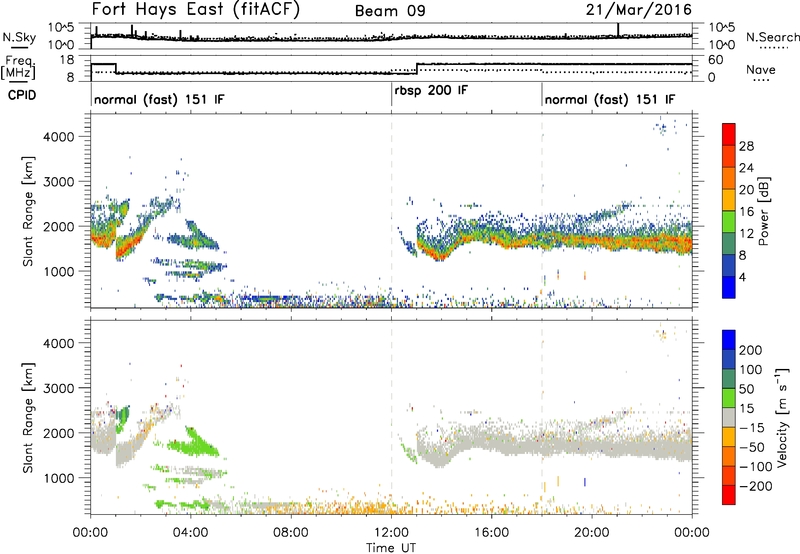800x554 pixels.
Task: Click the 4 dB power scale value
Action: (x=743, y=278)
